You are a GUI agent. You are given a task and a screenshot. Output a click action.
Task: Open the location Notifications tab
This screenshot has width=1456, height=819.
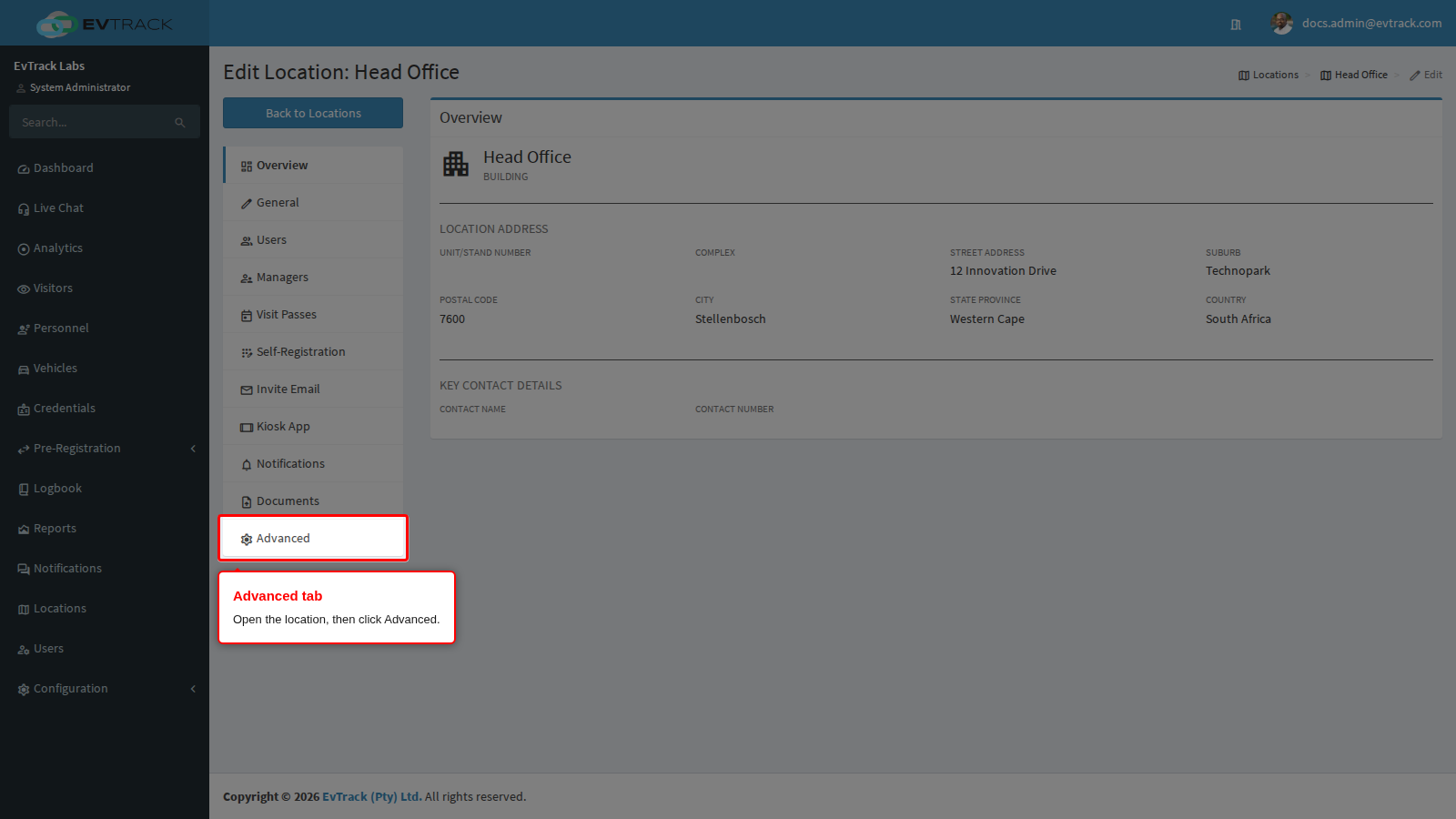click(x=313, y=464)
